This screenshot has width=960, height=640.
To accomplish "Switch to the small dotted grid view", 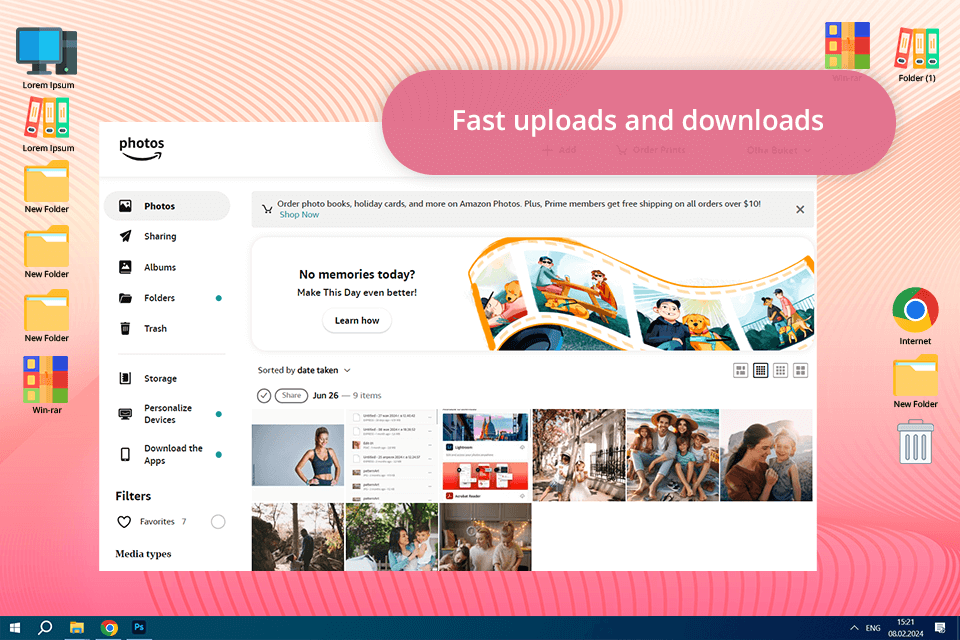I will 780,371.
